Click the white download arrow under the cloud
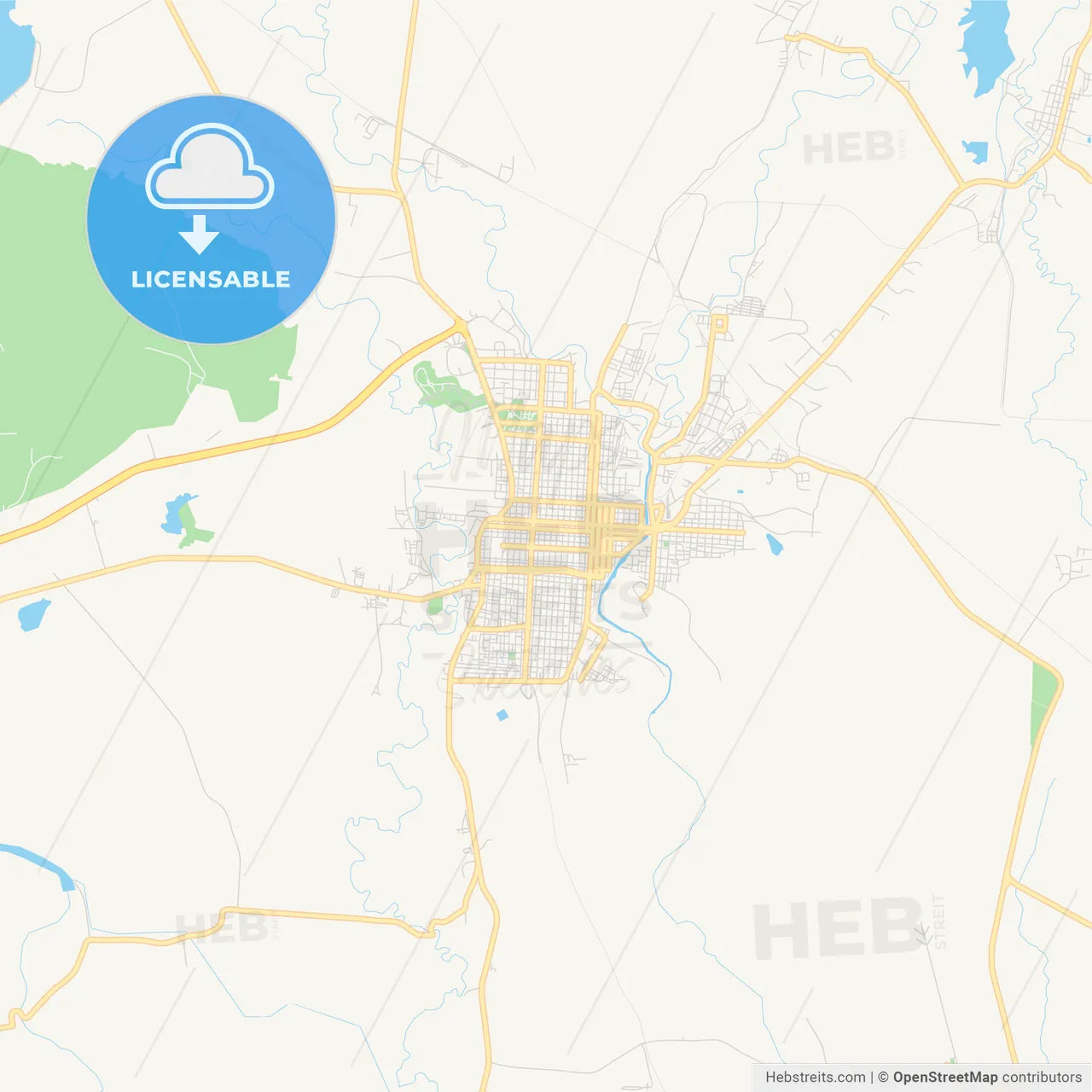Viewport: 1092px width, 1092px height. click(199, 235)
